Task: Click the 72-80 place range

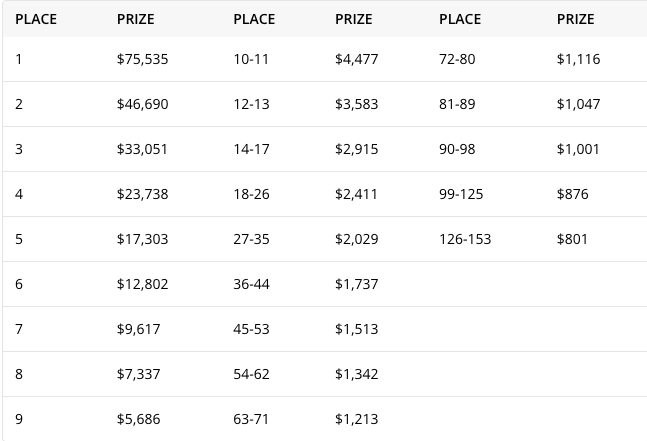Action: click(x=457, y=59)
